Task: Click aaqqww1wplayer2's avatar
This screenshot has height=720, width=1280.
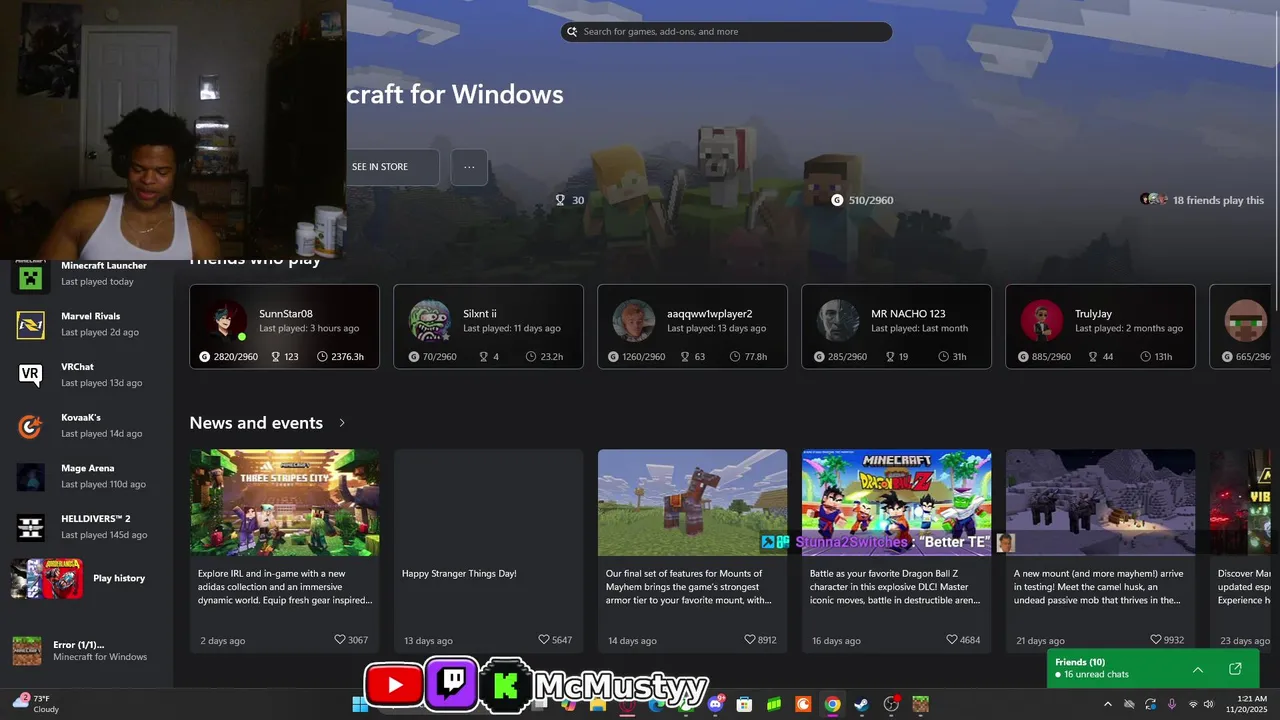Action: (x=633, y=320)
